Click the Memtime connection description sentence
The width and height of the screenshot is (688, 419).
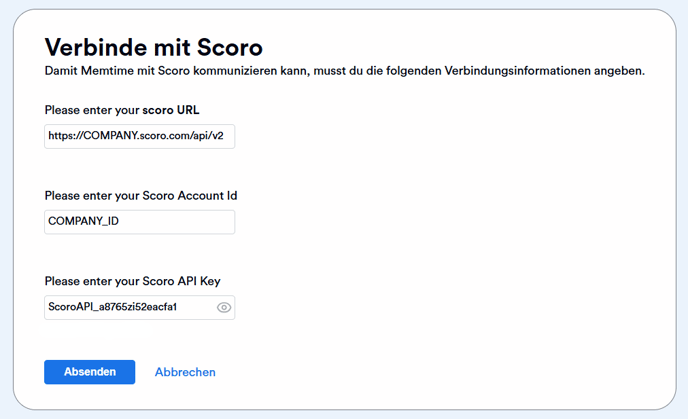pos(345,71)
